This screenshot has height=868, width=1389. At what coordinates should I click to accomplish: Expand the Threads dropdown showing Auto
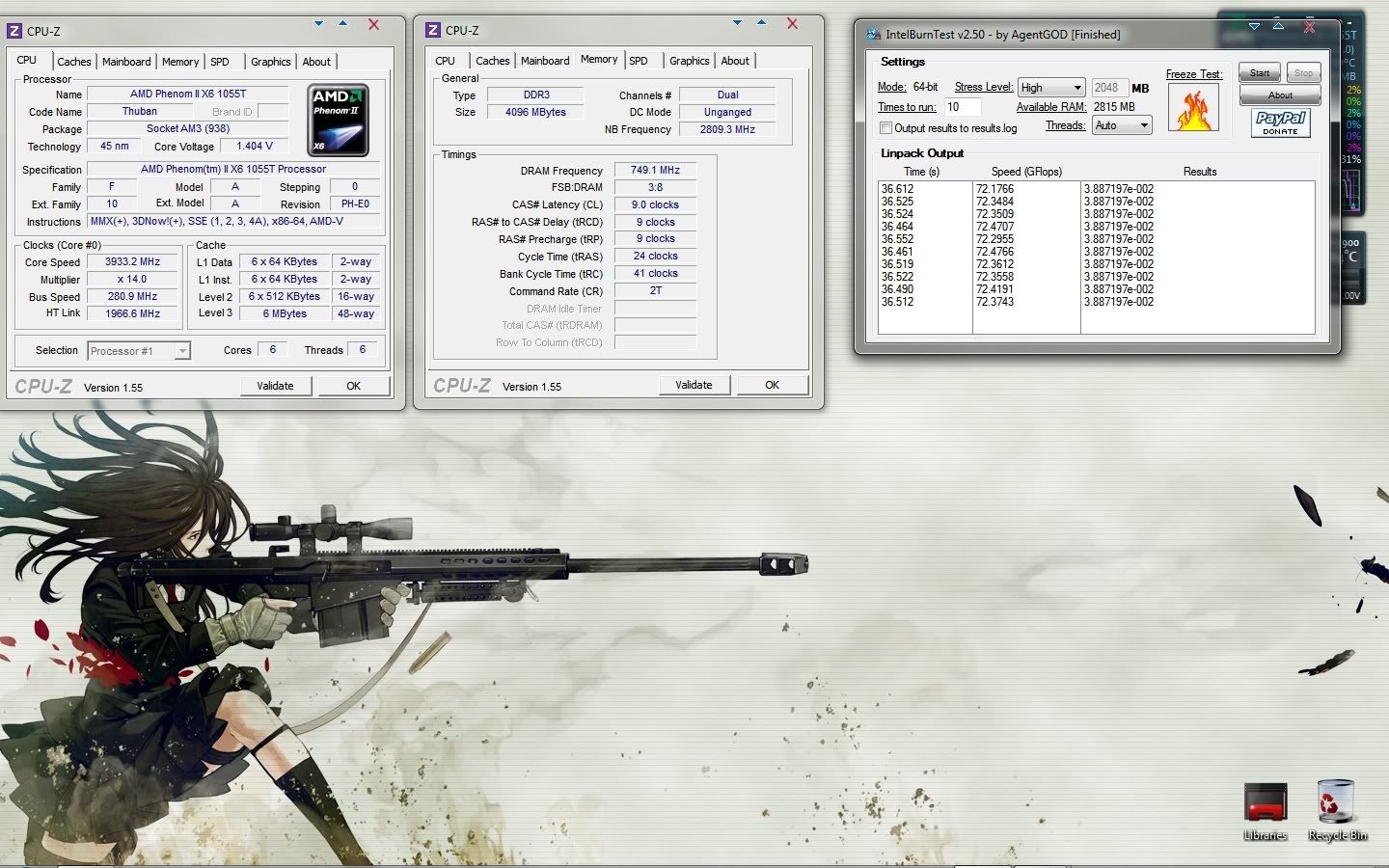(1122, 125)
